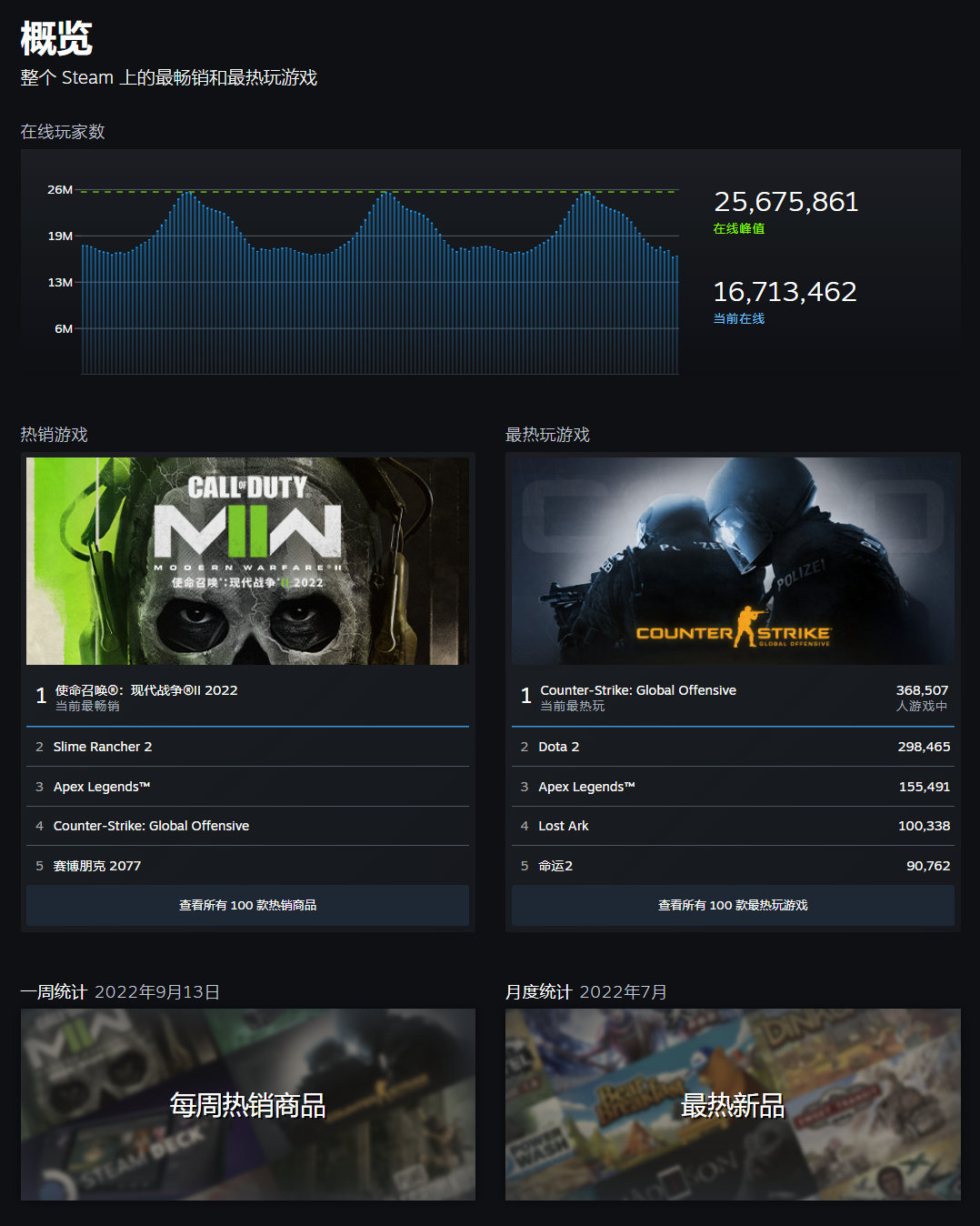
Task: Open 赛博朋克 2077 in top sellers
Action: (x=97, y=866)
